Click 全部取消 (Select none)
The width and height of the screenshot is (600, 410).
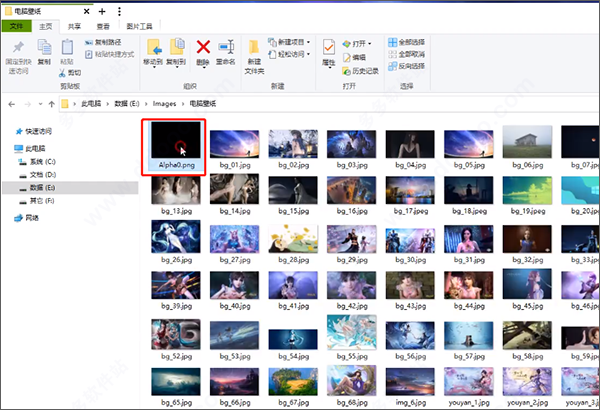coord(406,54)
